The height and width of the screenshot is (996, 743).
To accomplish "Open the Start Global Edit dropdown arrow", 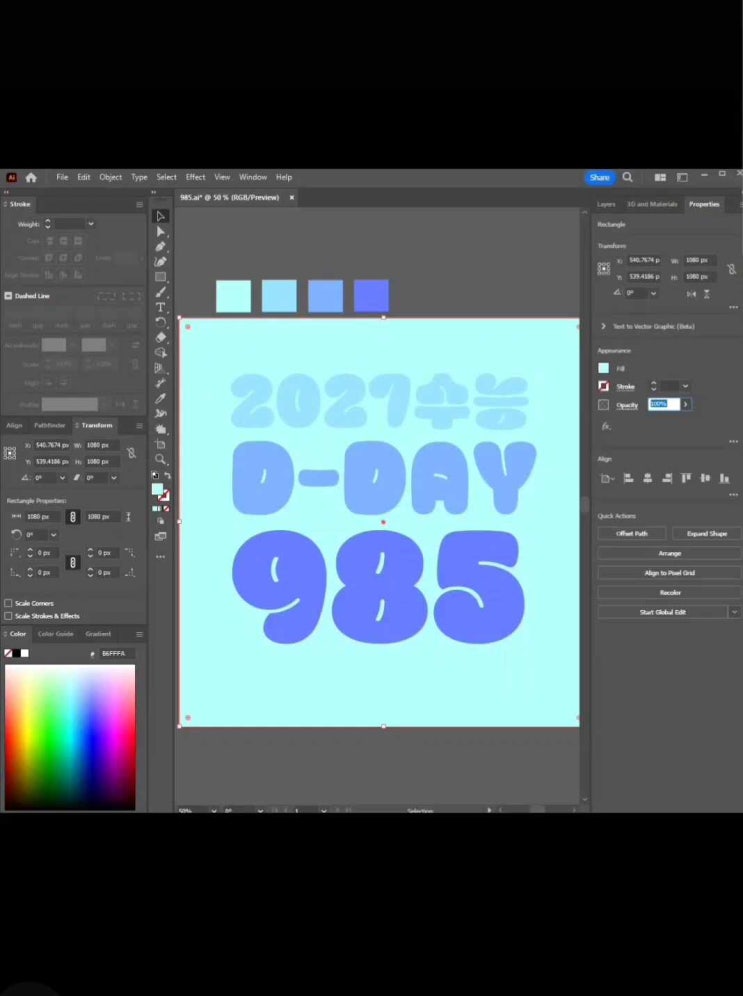I will click(x=735, y=612).
